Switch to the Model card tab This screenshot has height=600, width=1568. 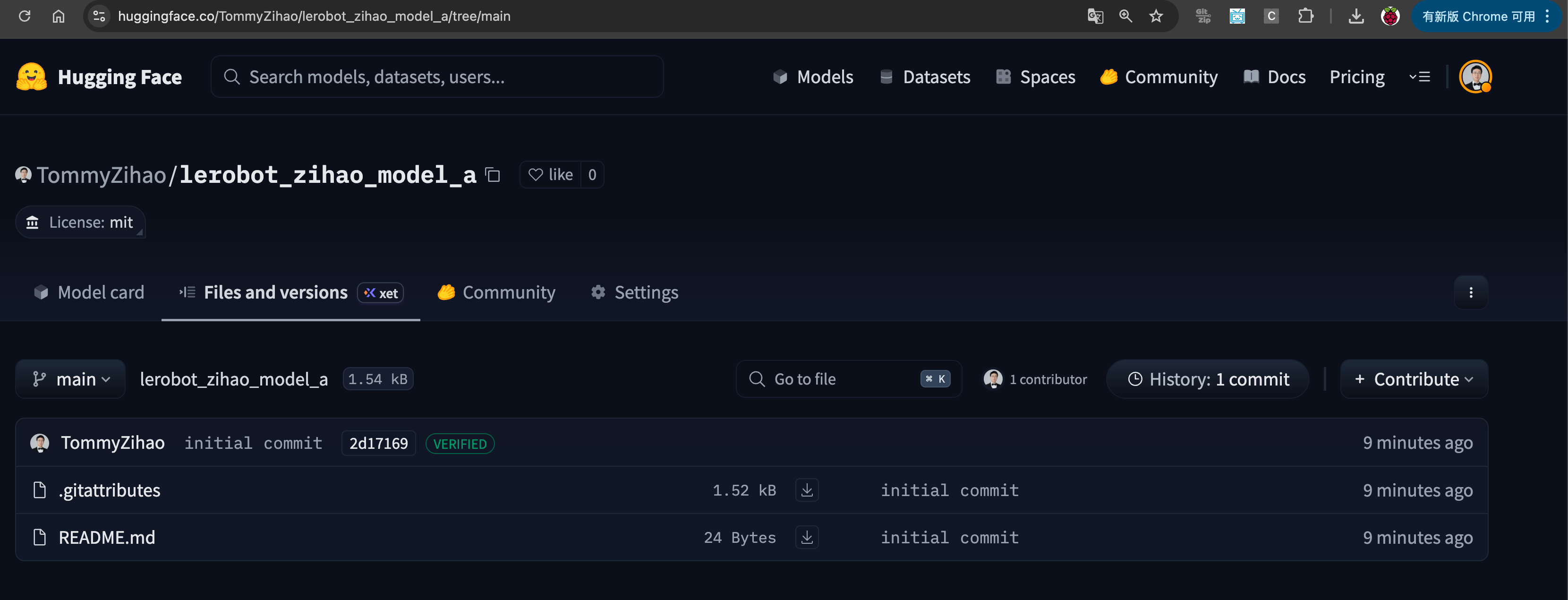click(89, 292)
